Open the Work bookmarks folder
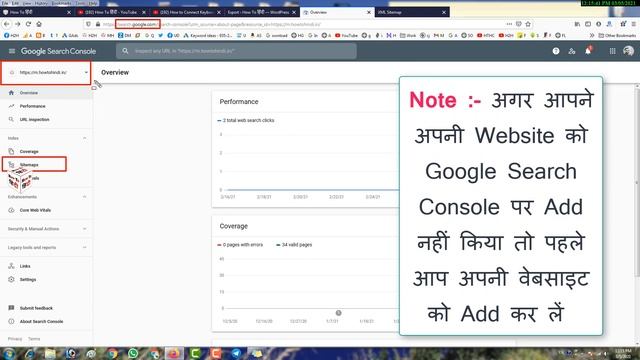Image resolution: width=640 pixels, height=360 pixels. pyautogui.click(x=408, y=36)
